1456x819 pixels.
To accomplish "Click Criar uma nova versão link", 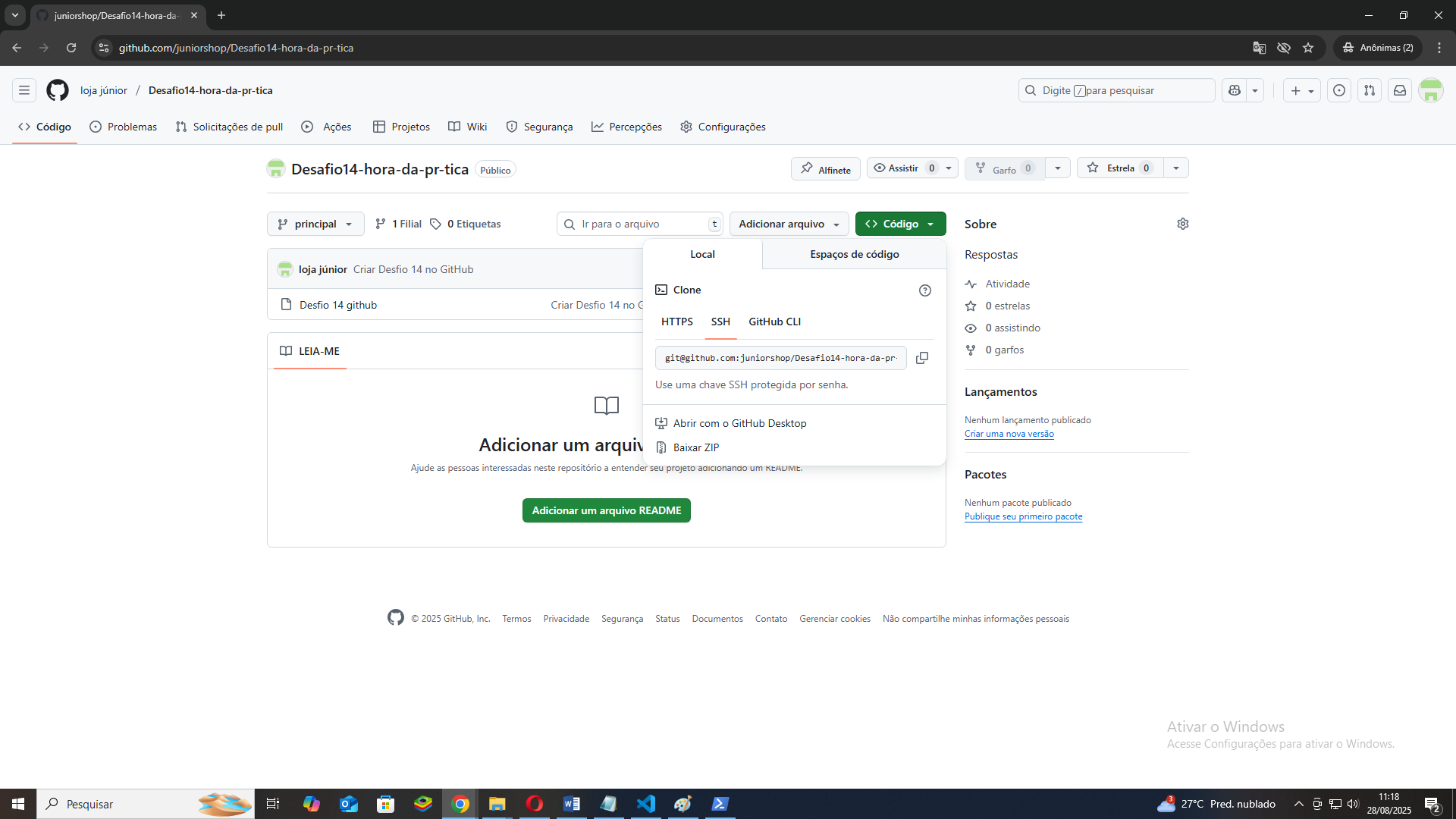I will point(1009,434).
